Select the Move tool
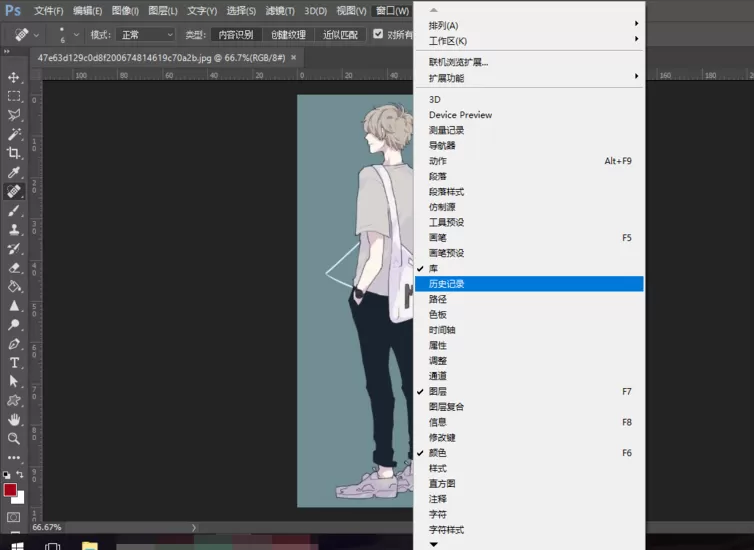The width and height of the screenshot is (754, 550). point(13,77)
